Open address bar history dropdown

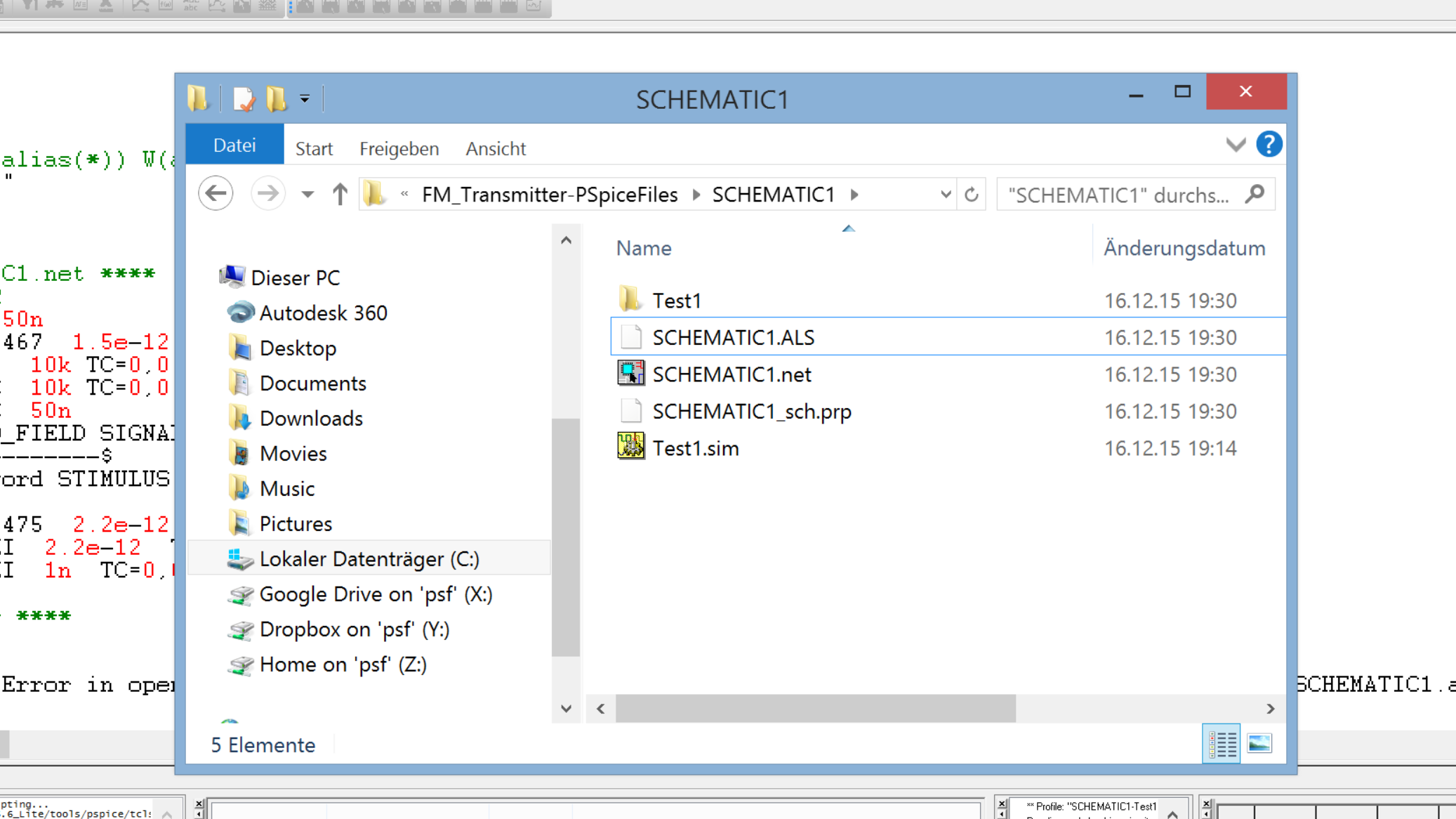[946, 195]
